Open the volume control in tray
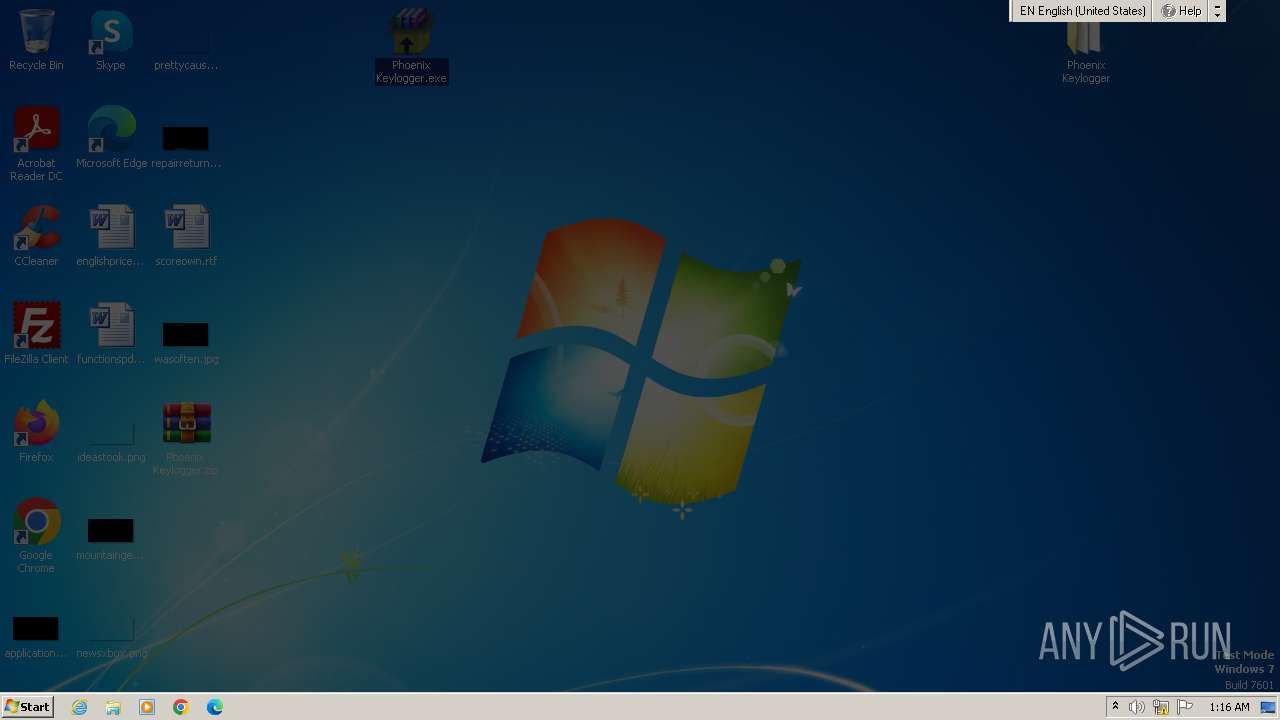 coord(1137,707)
